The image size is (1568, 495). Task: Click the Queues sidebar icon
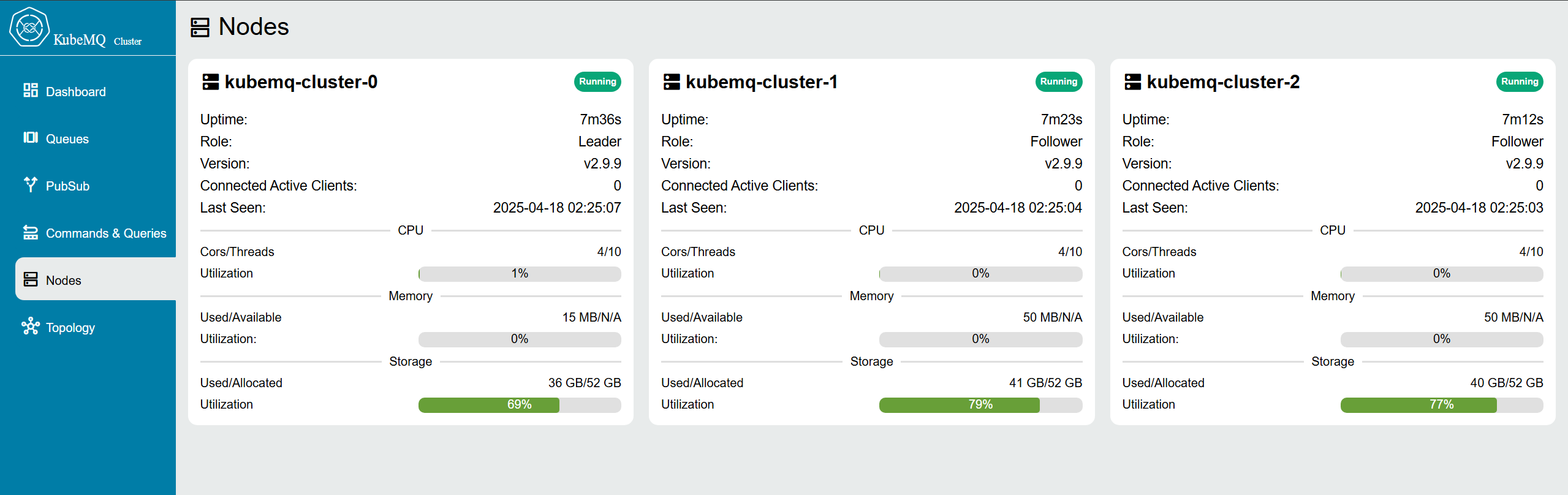click(30, 138)
